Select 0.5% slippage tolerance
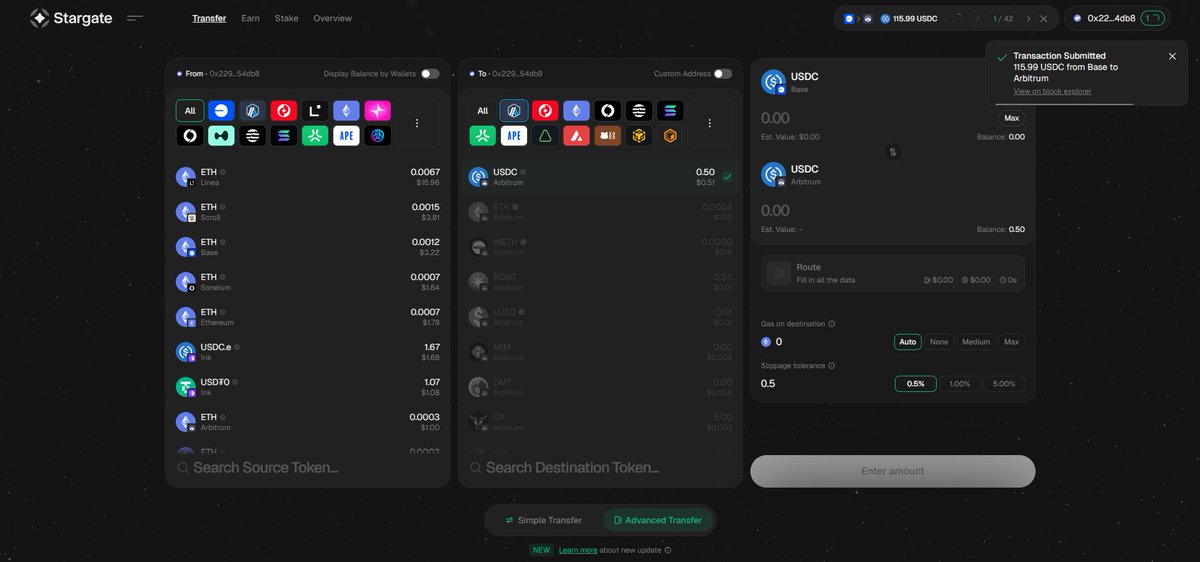The height and width of the screenshot is (562, 1200). (916, 384)
